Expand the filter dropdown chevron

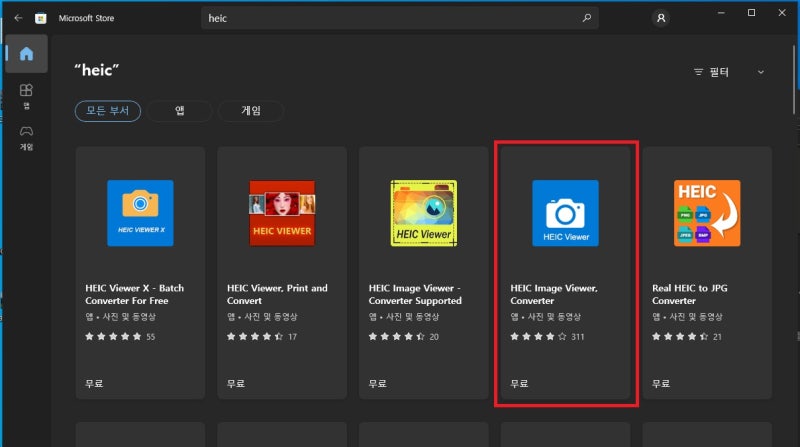[761, 72]
